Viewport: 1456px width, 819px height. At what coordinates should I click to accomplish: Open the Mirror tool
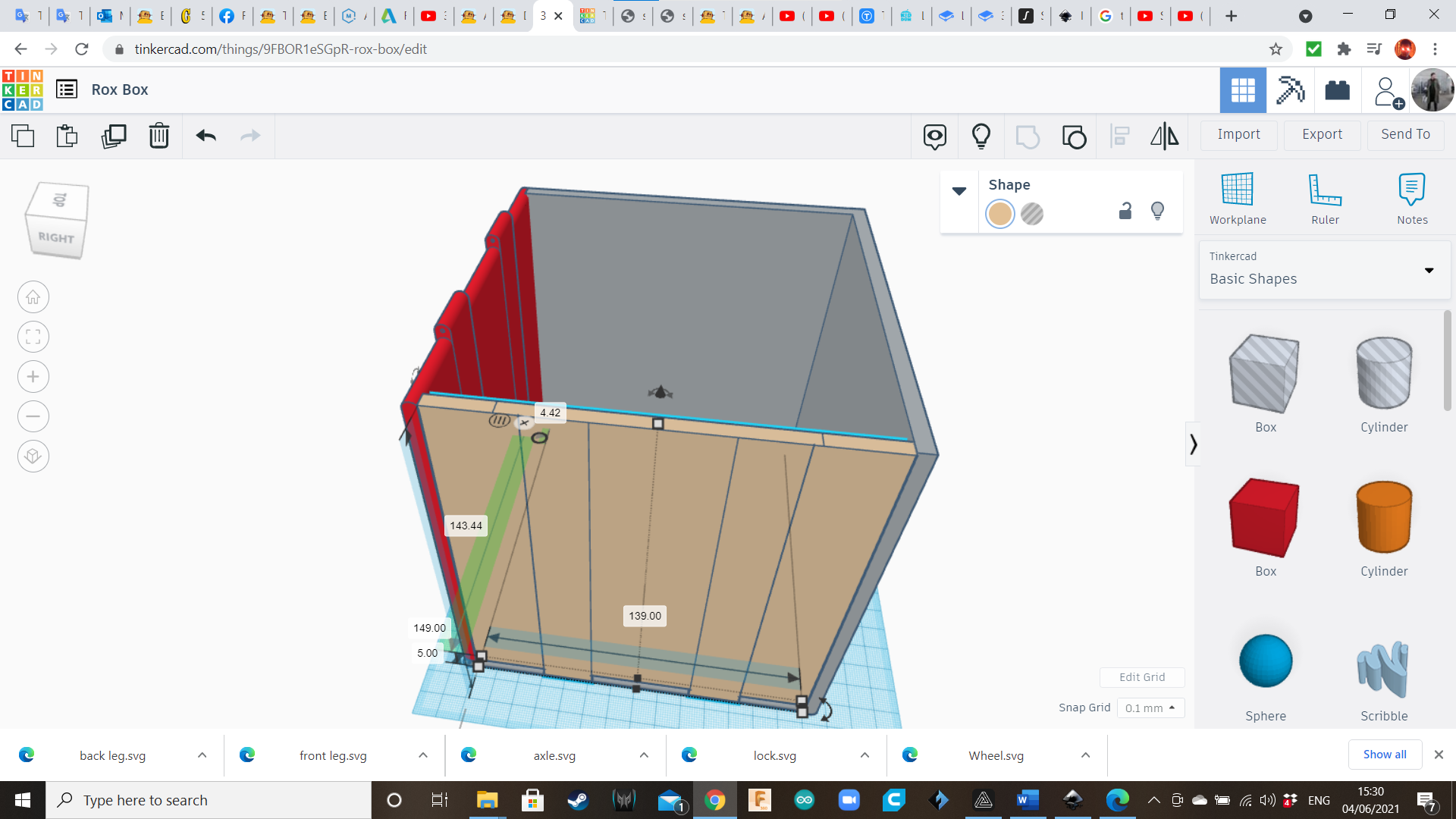pyautogui.click(x=1164, y=136)
